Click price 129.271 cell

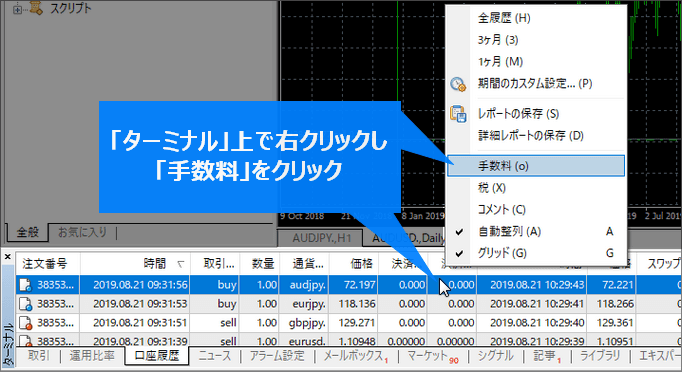coord(357,323)
